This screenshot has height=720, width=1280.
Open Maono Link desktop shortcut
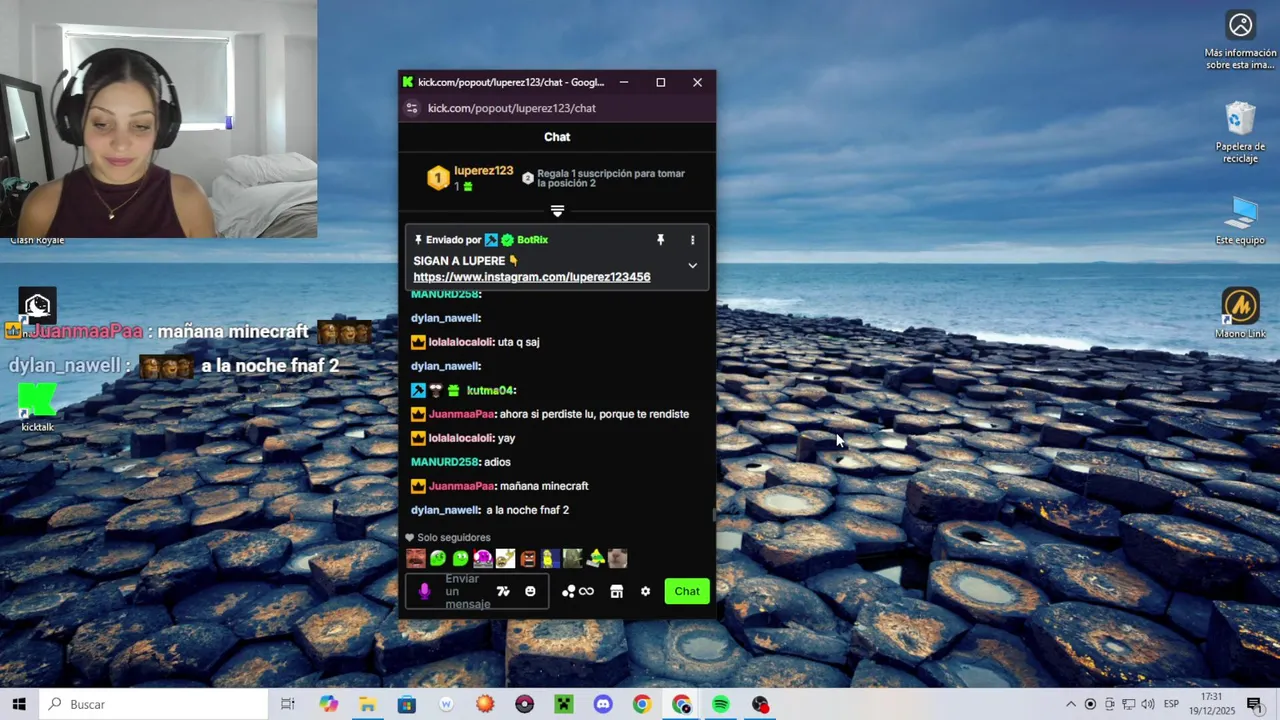coord(1240,314)
